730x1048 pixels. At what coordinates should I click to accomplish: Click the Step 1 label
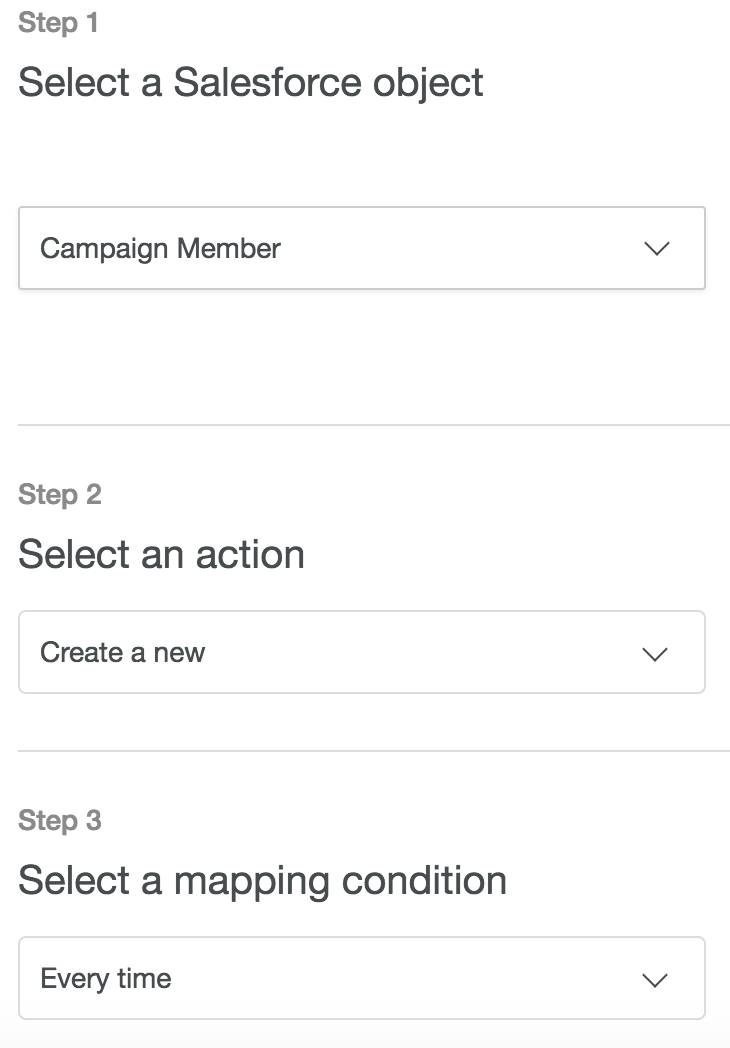coord(58,23)
